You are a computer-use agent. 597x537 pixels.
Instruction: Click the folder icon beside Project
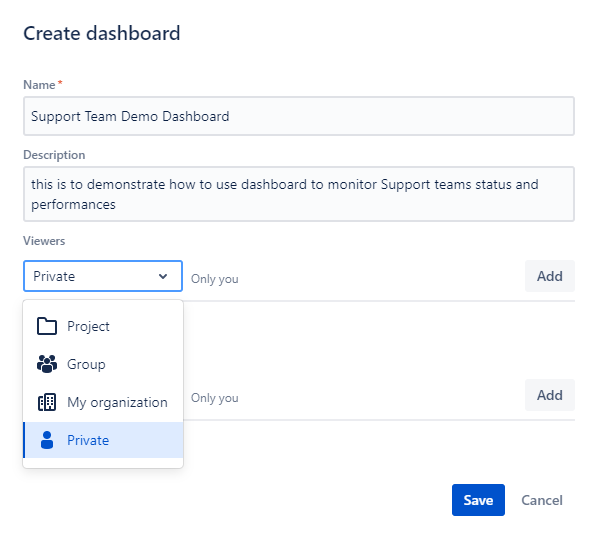pos(47,326)
